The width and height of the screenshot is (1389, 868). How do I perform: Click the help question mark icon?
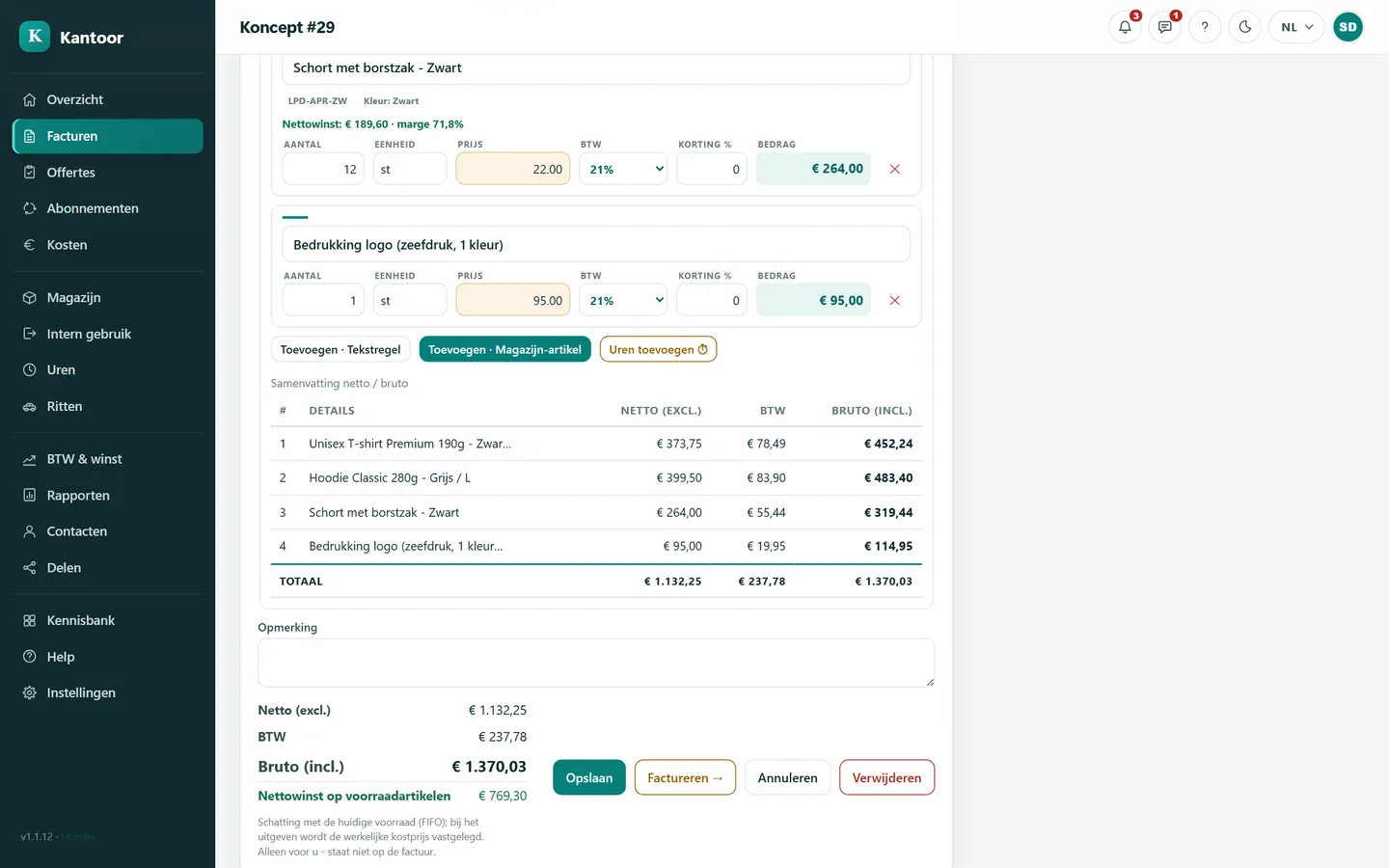click(1205, 27)
